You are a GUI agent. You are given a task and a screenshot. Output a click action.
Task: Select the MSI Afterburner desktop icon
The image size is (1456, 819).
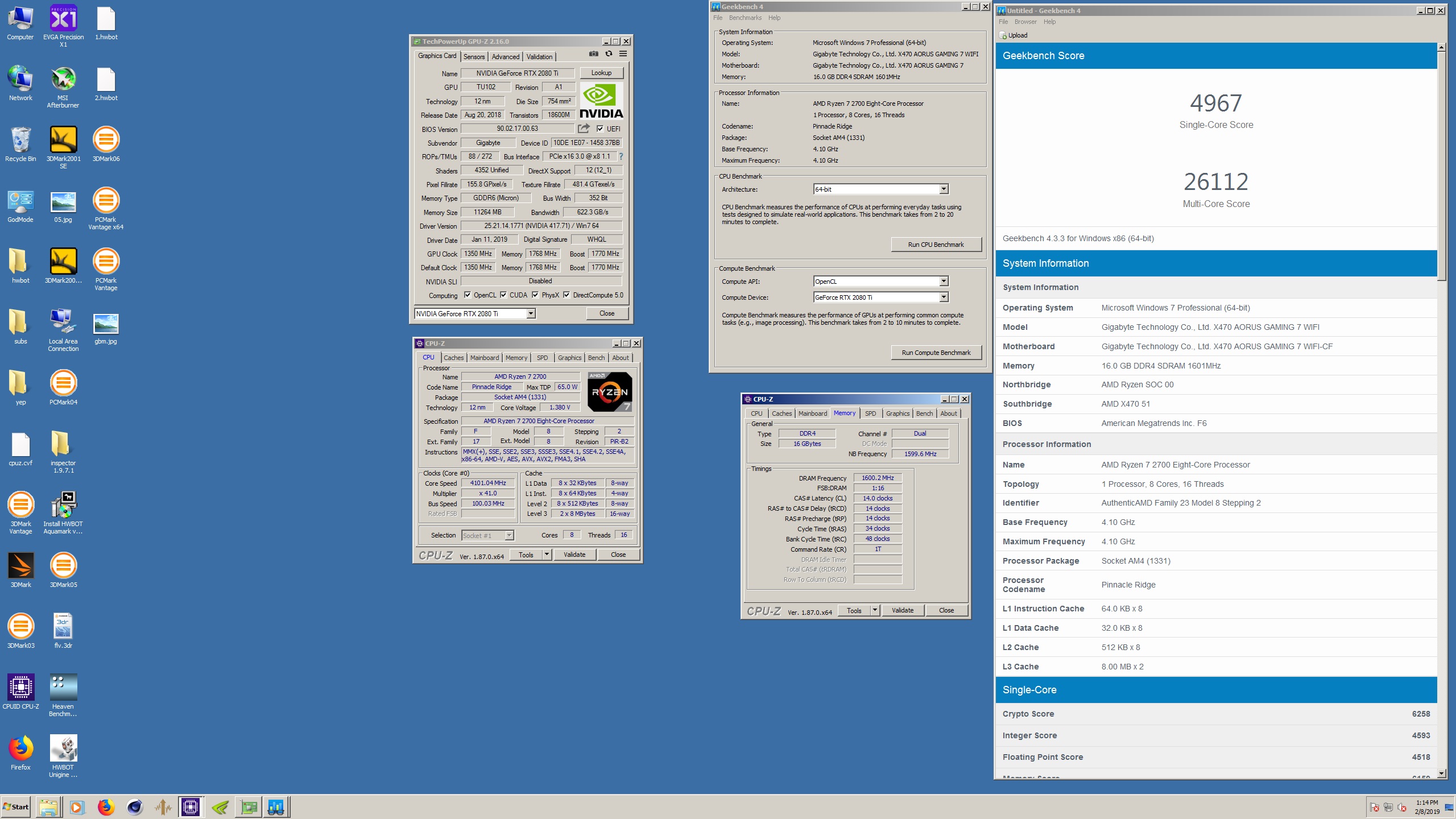tap(63, 86)
